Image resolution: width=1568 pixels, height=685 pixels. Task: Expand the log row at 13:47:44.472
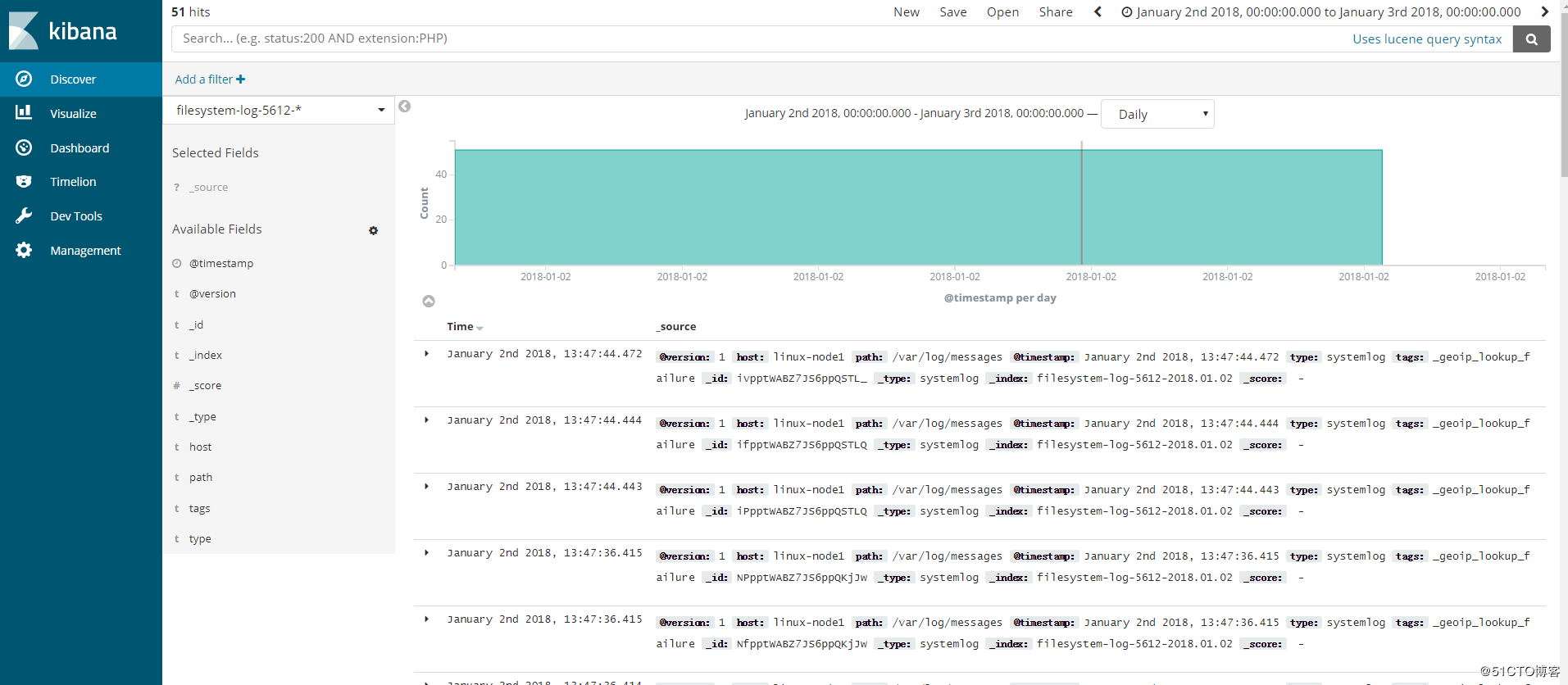[426, 354]
